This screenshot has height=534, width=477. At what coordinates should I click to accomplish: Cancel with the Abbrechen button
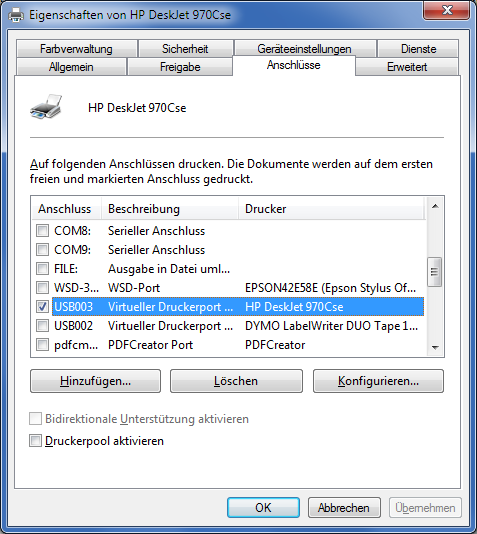tap(344, 507)
